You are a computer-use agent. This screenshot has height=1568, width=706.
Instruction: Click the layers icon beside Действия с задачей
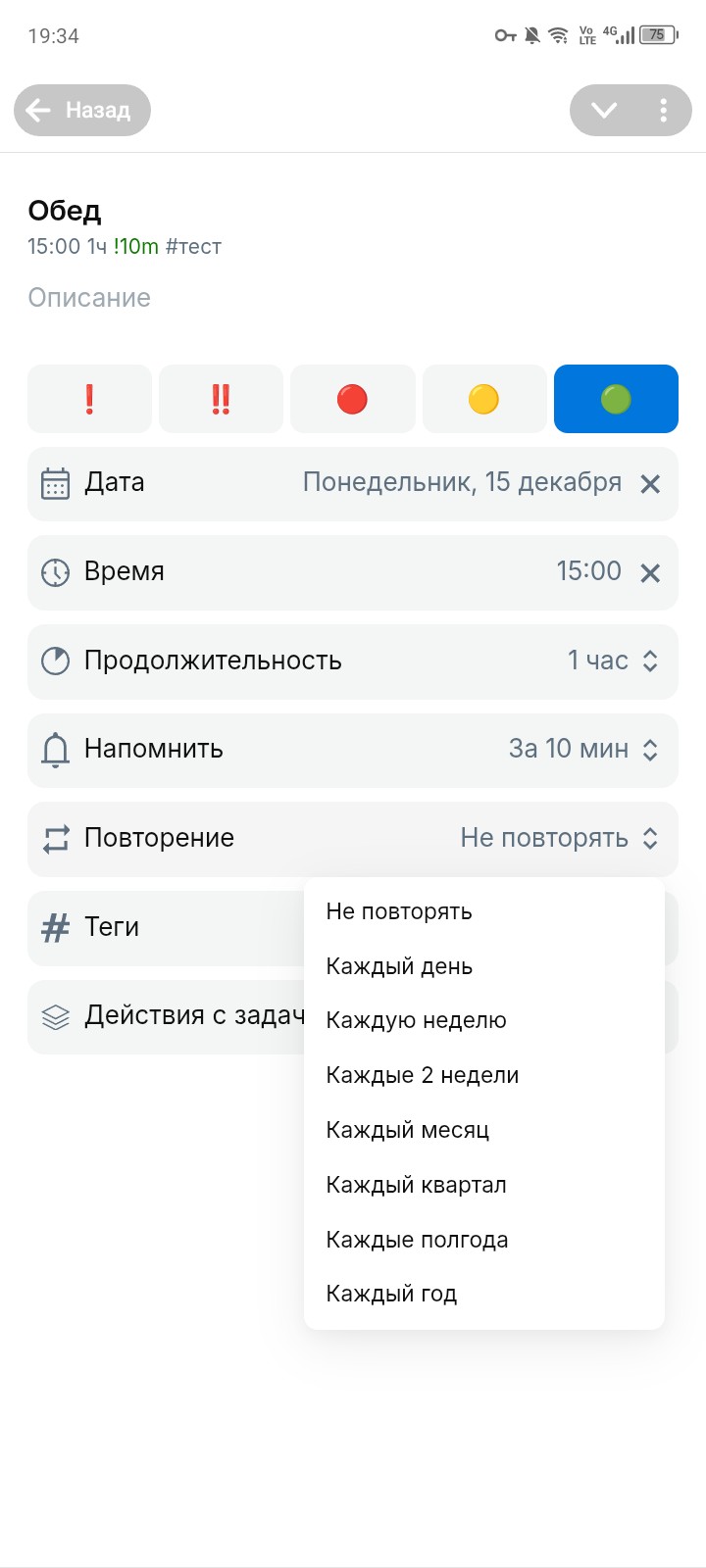click(56, 1016)
